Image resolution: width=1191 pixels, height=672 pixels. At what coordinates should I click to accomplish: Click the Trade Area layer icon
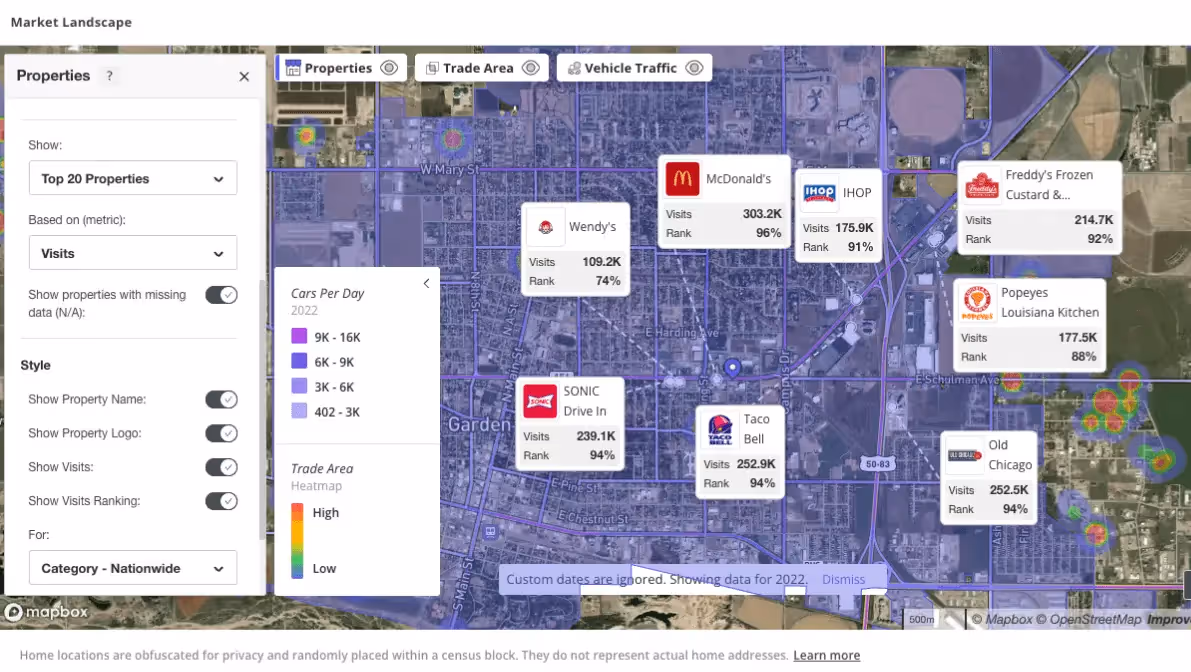[x=432, y=68]
